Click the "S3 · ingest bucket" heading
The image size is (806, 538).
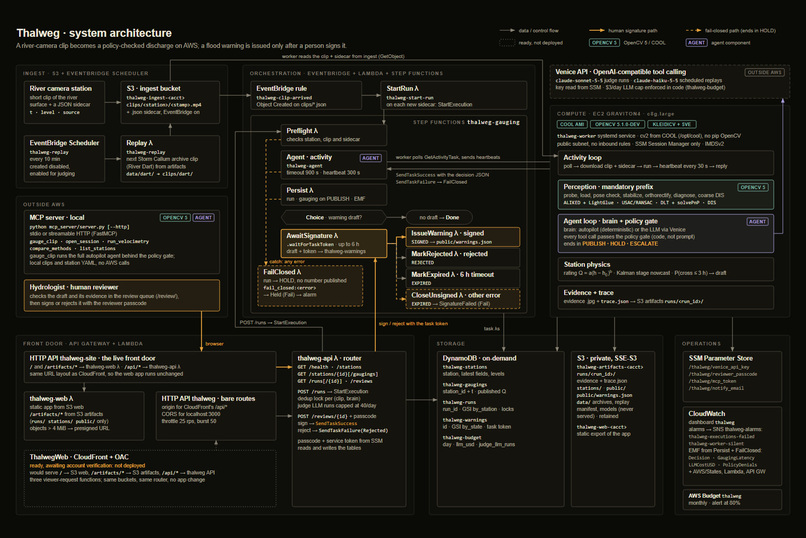tap(153, 88)
